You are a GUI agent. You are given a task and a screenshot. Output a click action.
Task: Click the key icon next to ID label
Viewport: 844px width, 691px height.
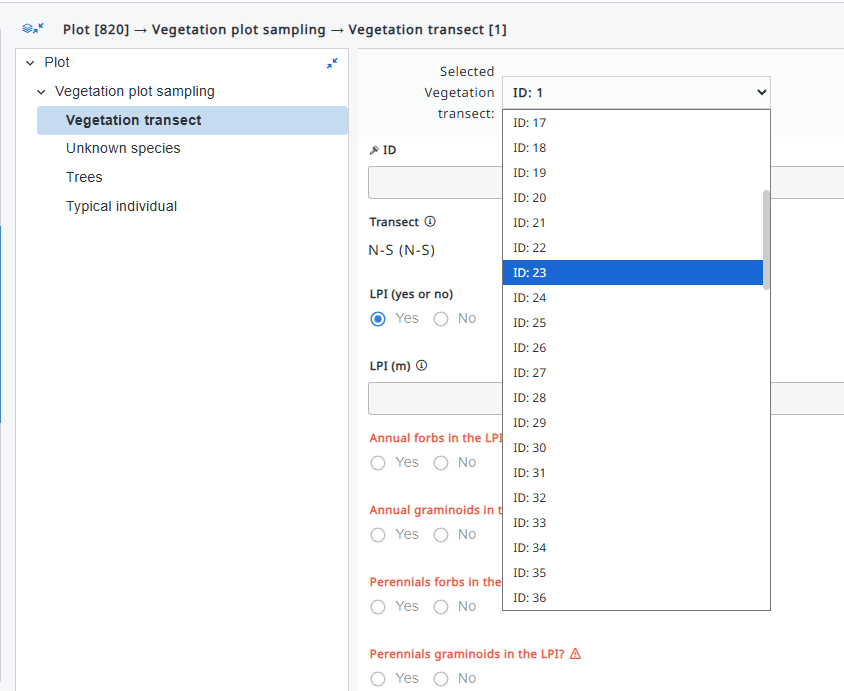pos(374,150)
